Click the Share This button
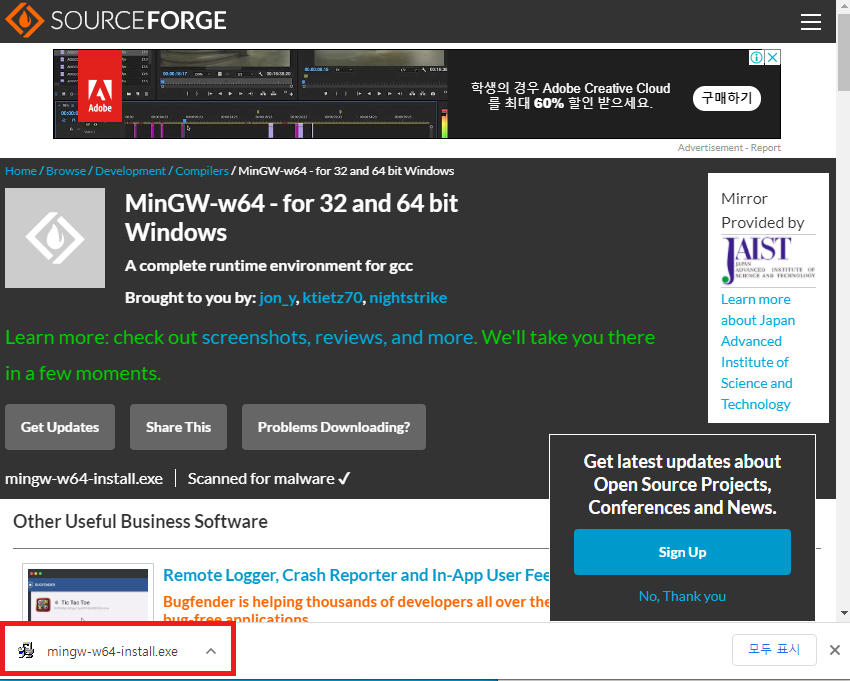Image resolution: width=850 pixels, height=681 pixels. click(x=178, y=427)
